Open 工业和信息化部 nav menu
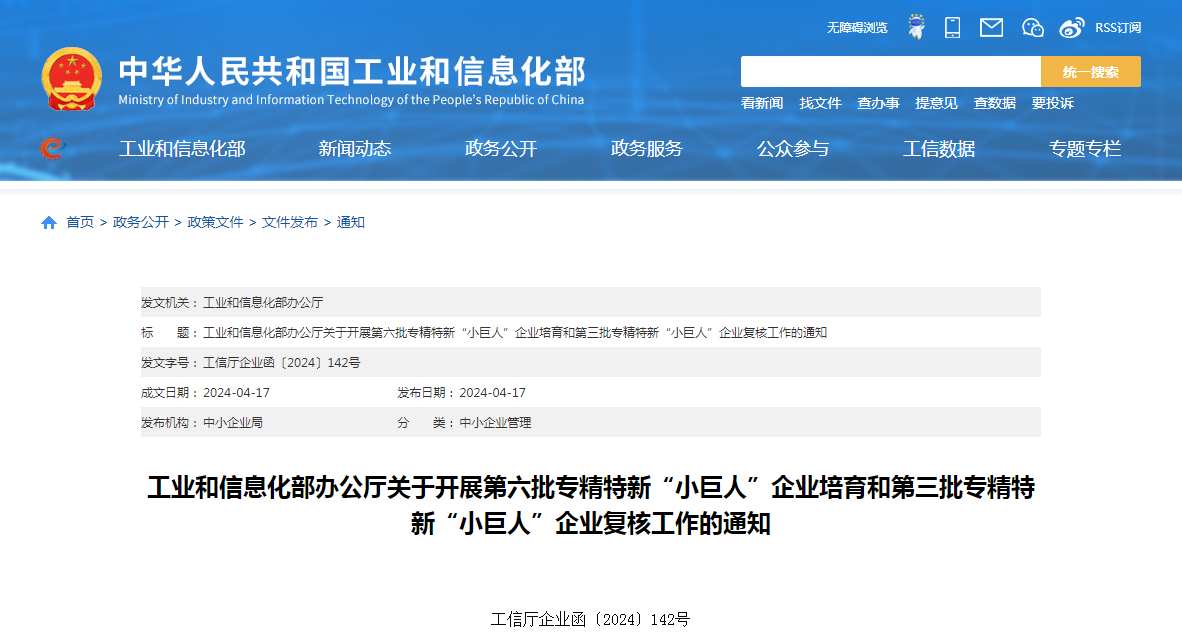The image size is (1182, 632). 182,149
